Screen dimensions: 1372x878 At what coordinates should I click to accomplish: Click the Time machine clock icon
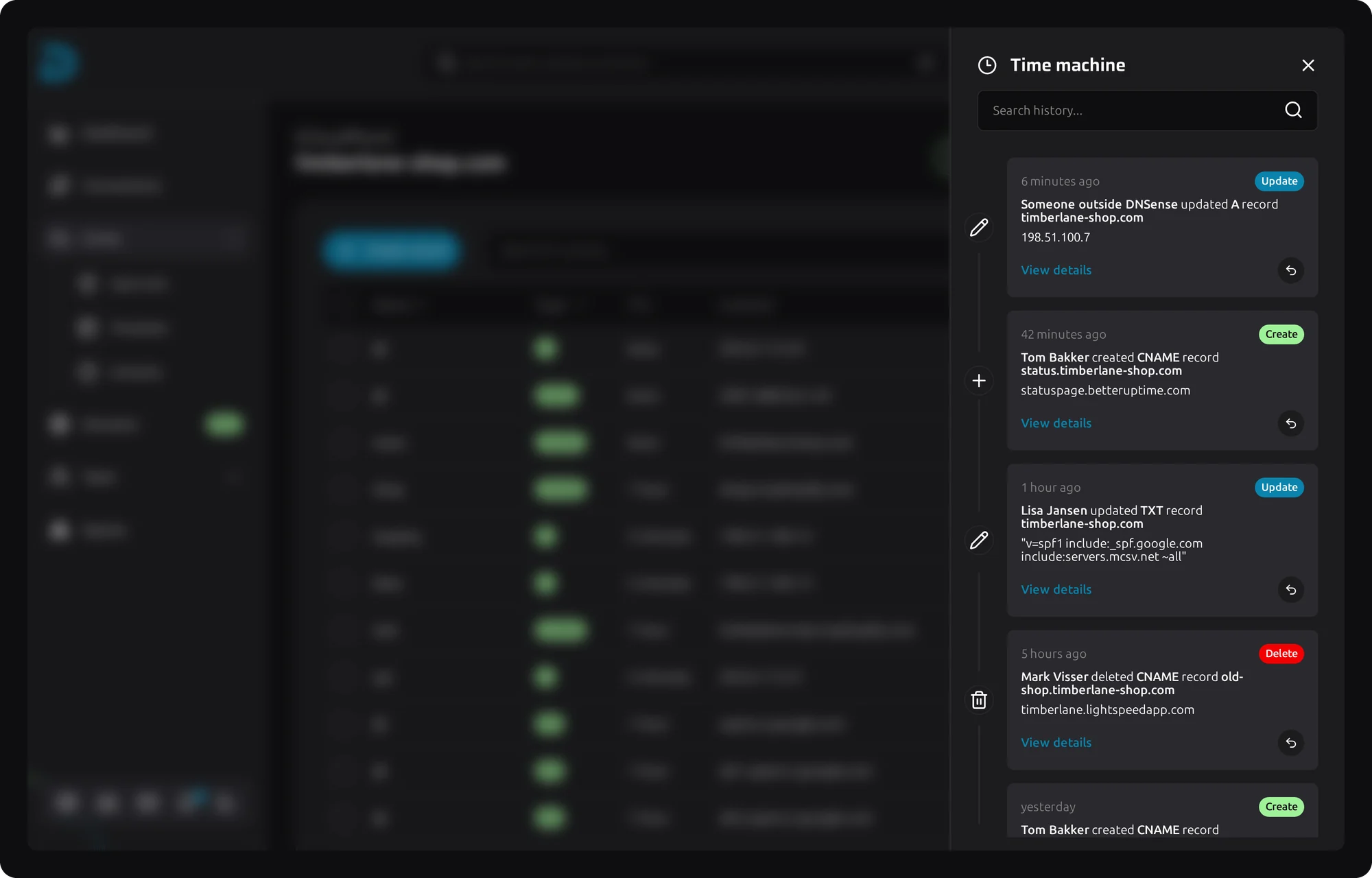pyautogui.click(x=986, y=65)
